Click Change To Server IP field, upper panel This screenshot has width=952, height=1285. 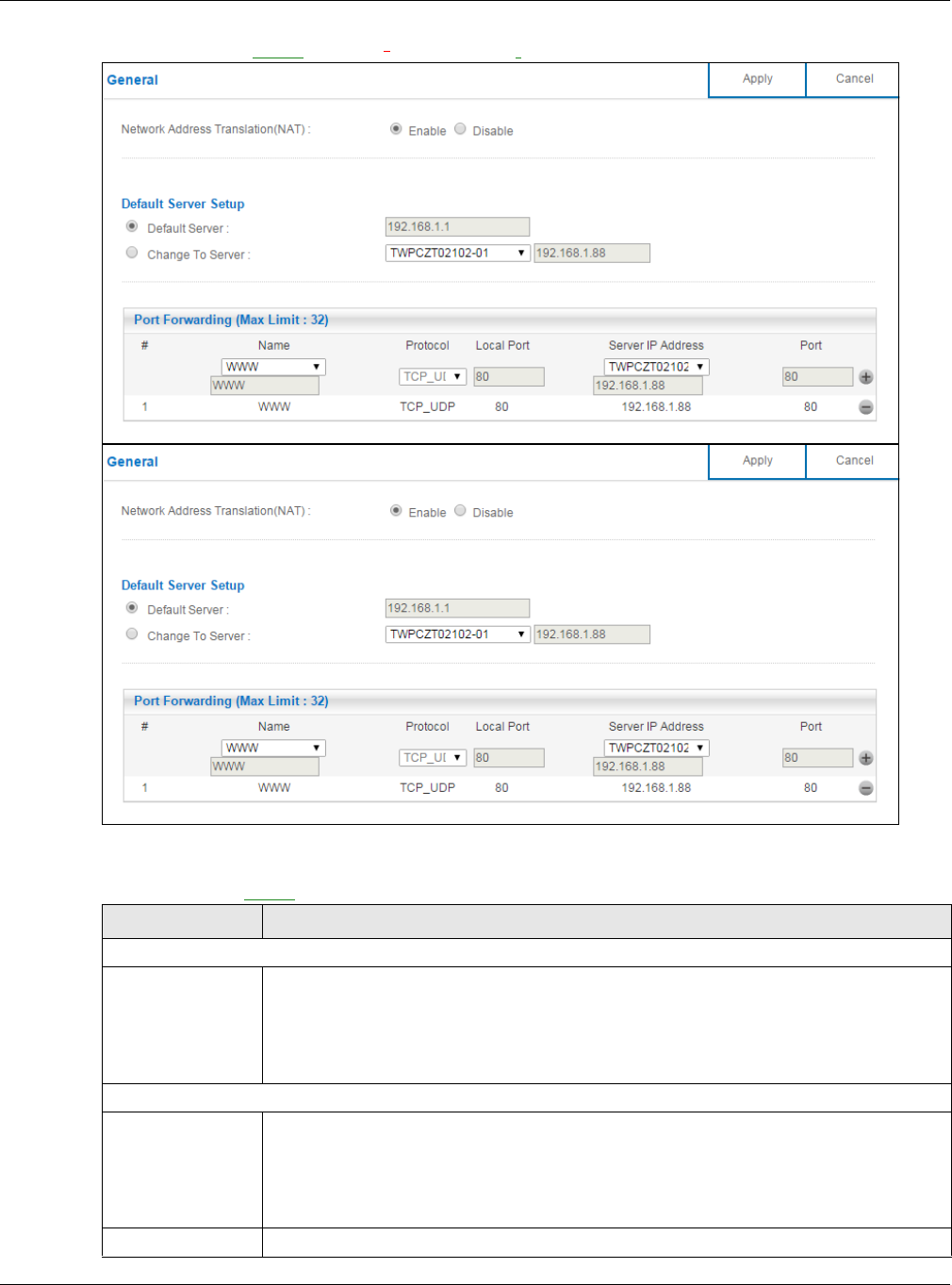coord(592,253)
